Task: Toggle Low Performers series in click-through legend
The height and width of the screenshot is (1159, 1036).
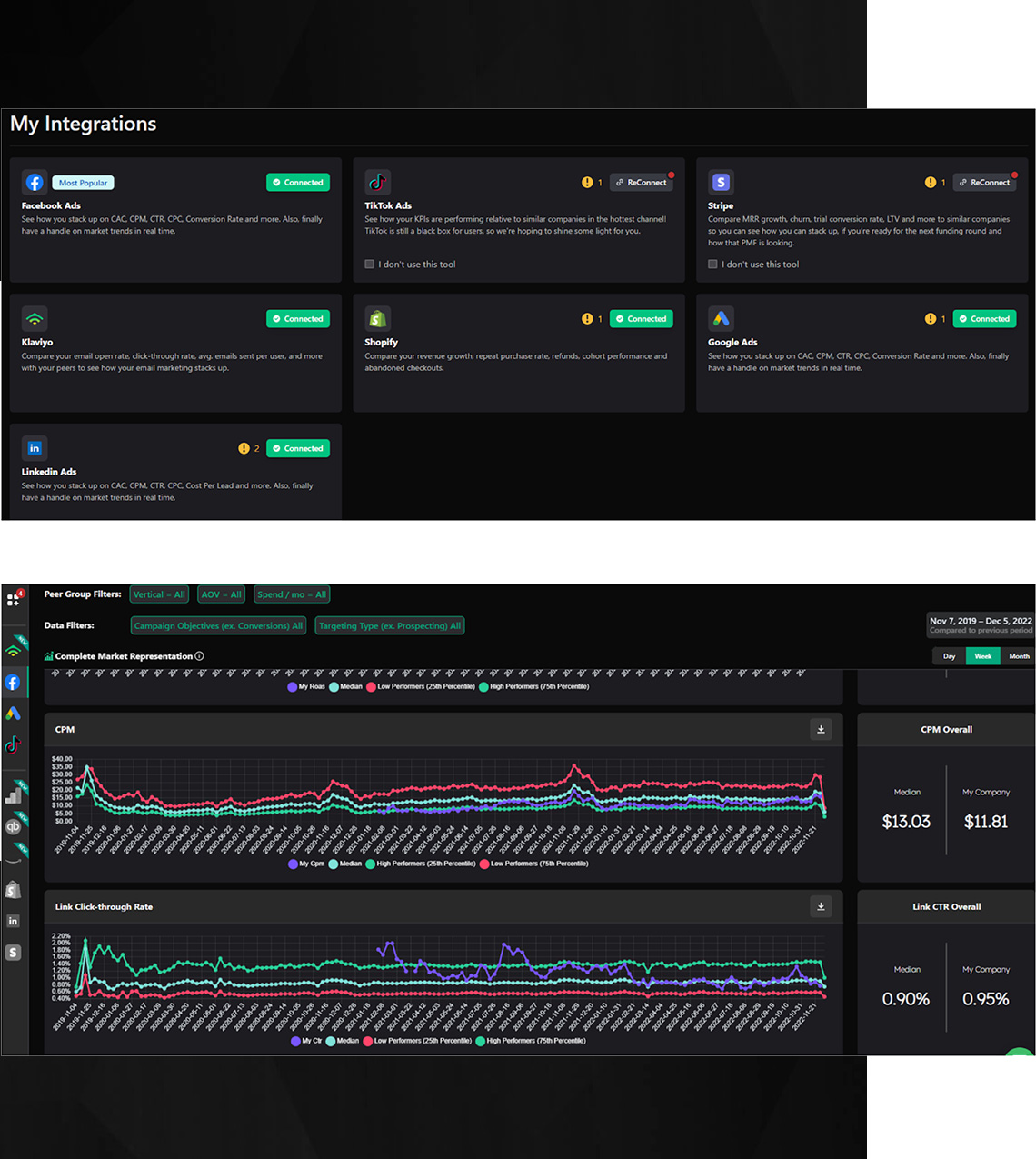Action: coord(417,1041)
